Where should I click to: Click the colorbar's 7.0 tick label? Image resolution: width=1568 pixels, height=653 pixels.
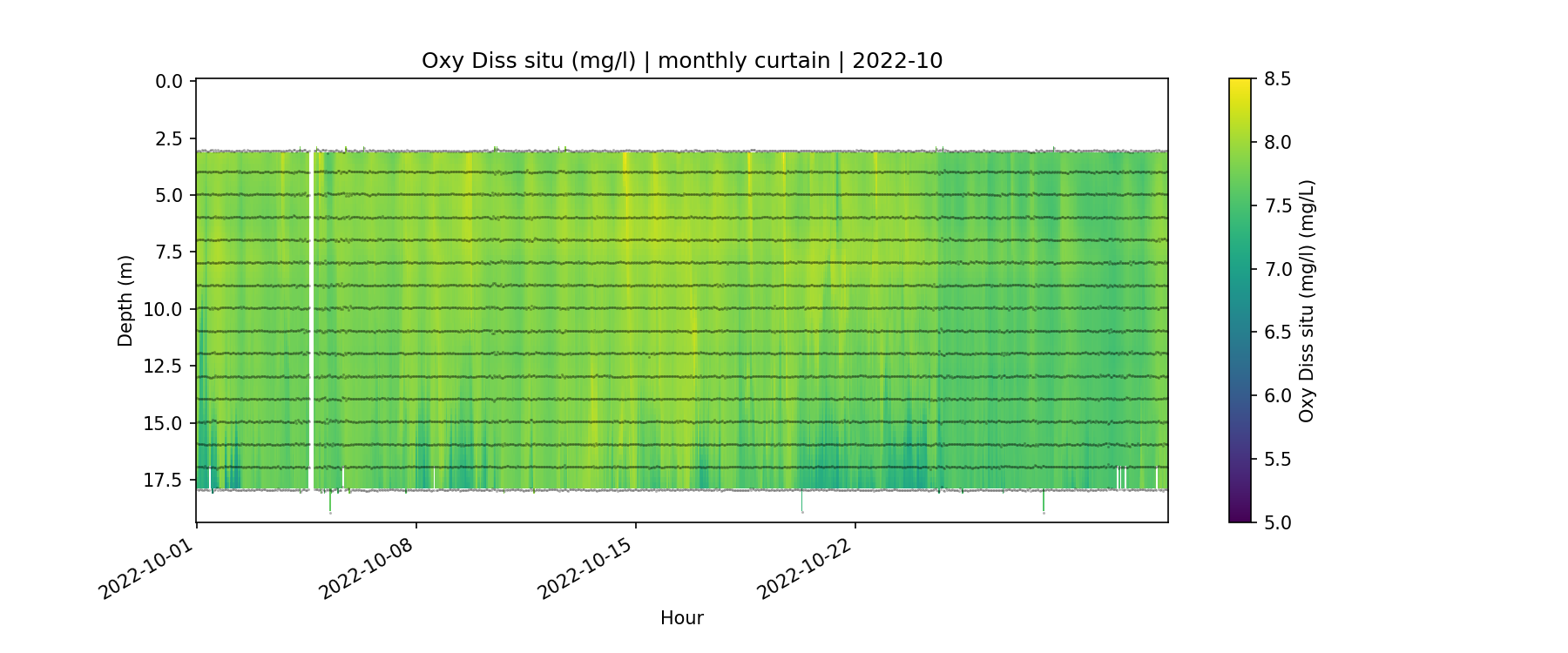coord(1277,269)
